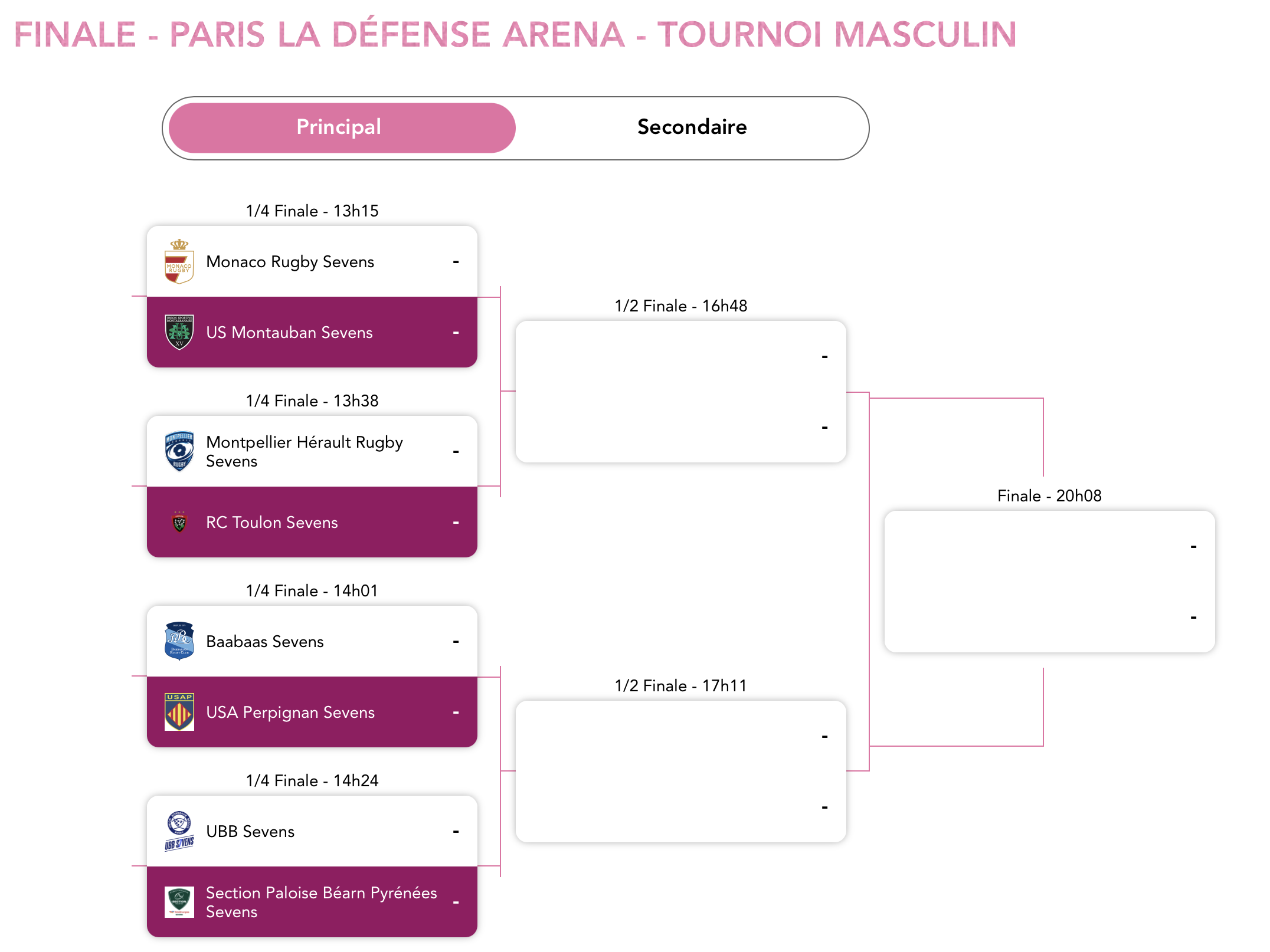Open the 16h48 semi-final match card
The height and width of the screenshot is (952, 1270).
(x=680, y=392)
